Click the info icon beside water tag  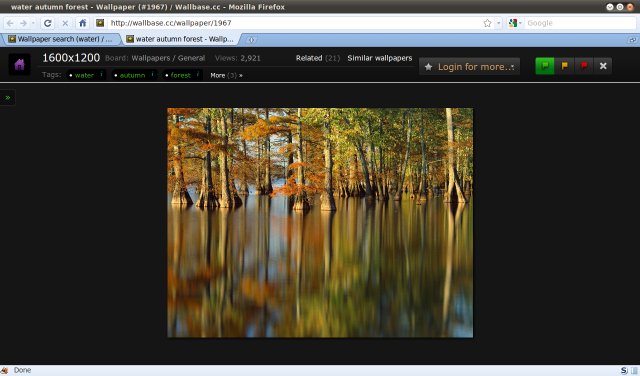click(x=101, y=74)
